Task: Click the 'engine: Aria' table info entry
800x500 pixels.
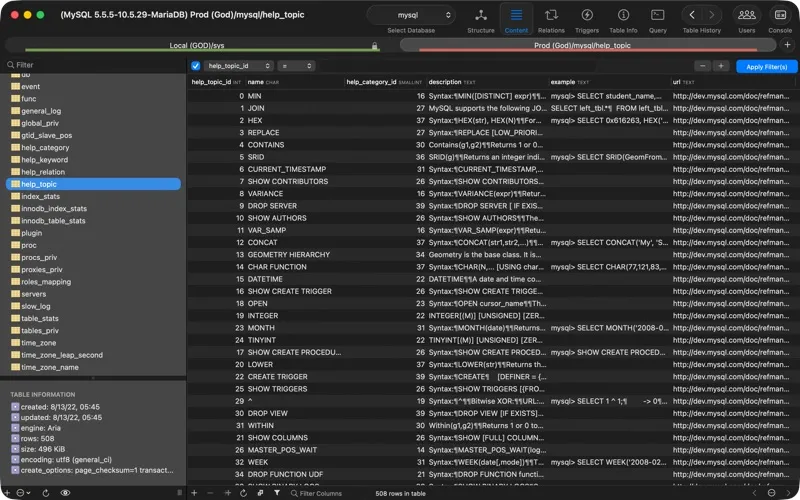Action: pyautogui.click(x=41, y=428)
